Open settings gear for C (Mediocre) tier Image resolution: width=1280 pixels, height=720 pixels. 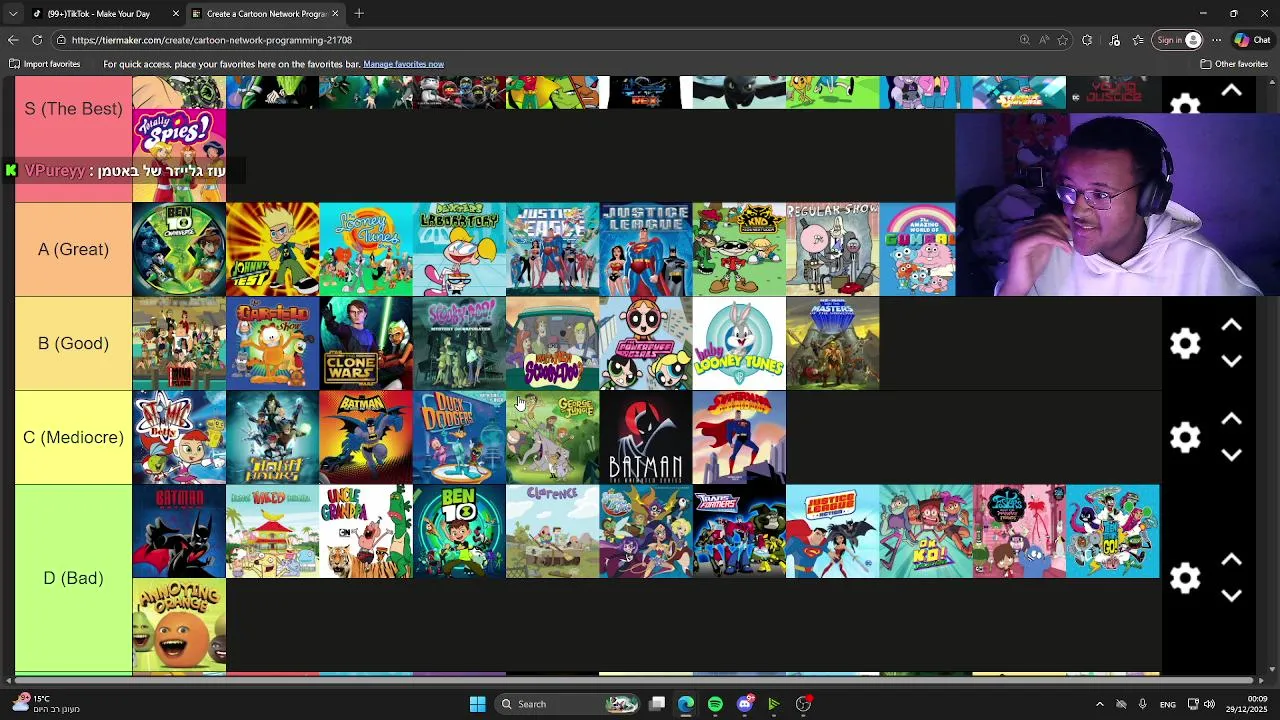coord(1185,438)
